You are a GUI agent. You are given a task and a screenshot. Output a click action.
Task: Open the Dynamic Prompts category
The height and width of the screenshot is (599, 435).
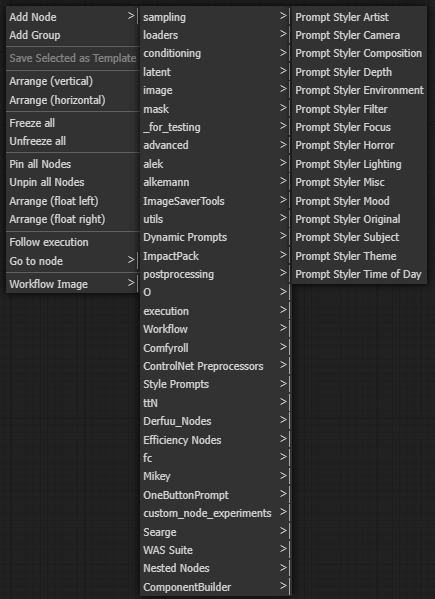215,238
